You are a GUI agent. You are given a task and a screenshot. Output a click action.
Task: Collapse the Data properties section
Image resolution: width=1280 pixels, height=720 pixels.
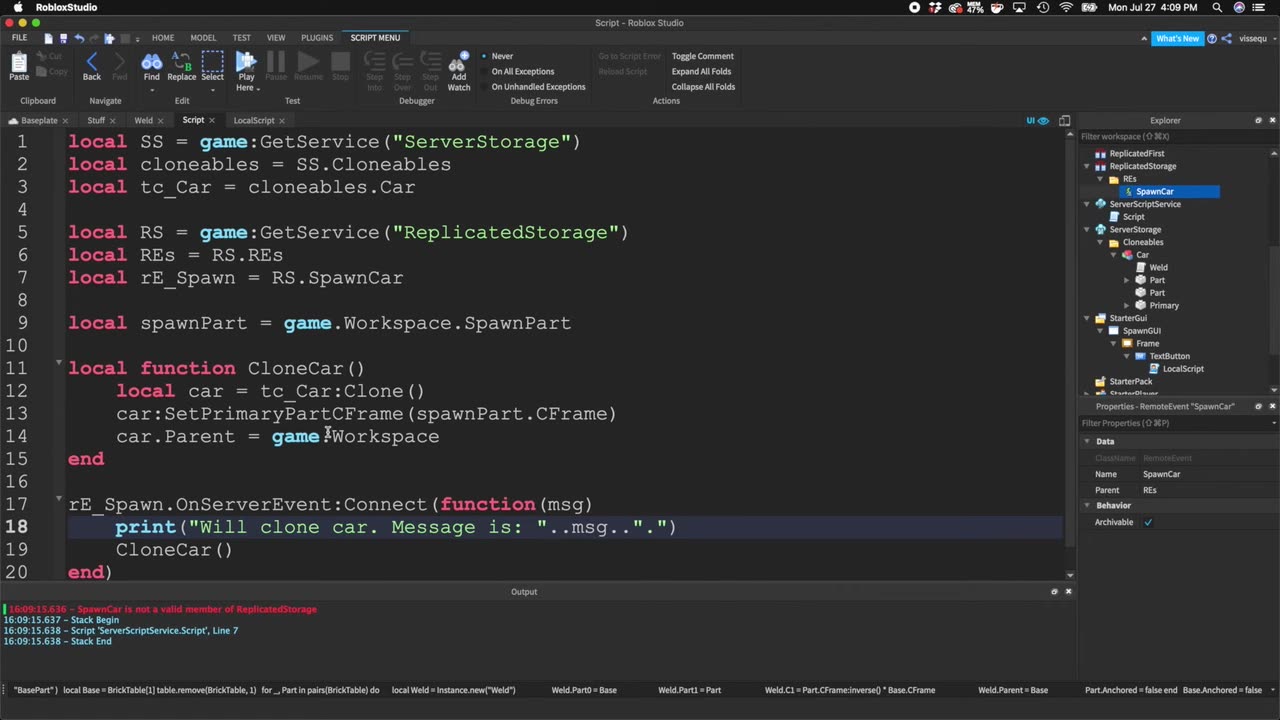[x=1088, y=441]
